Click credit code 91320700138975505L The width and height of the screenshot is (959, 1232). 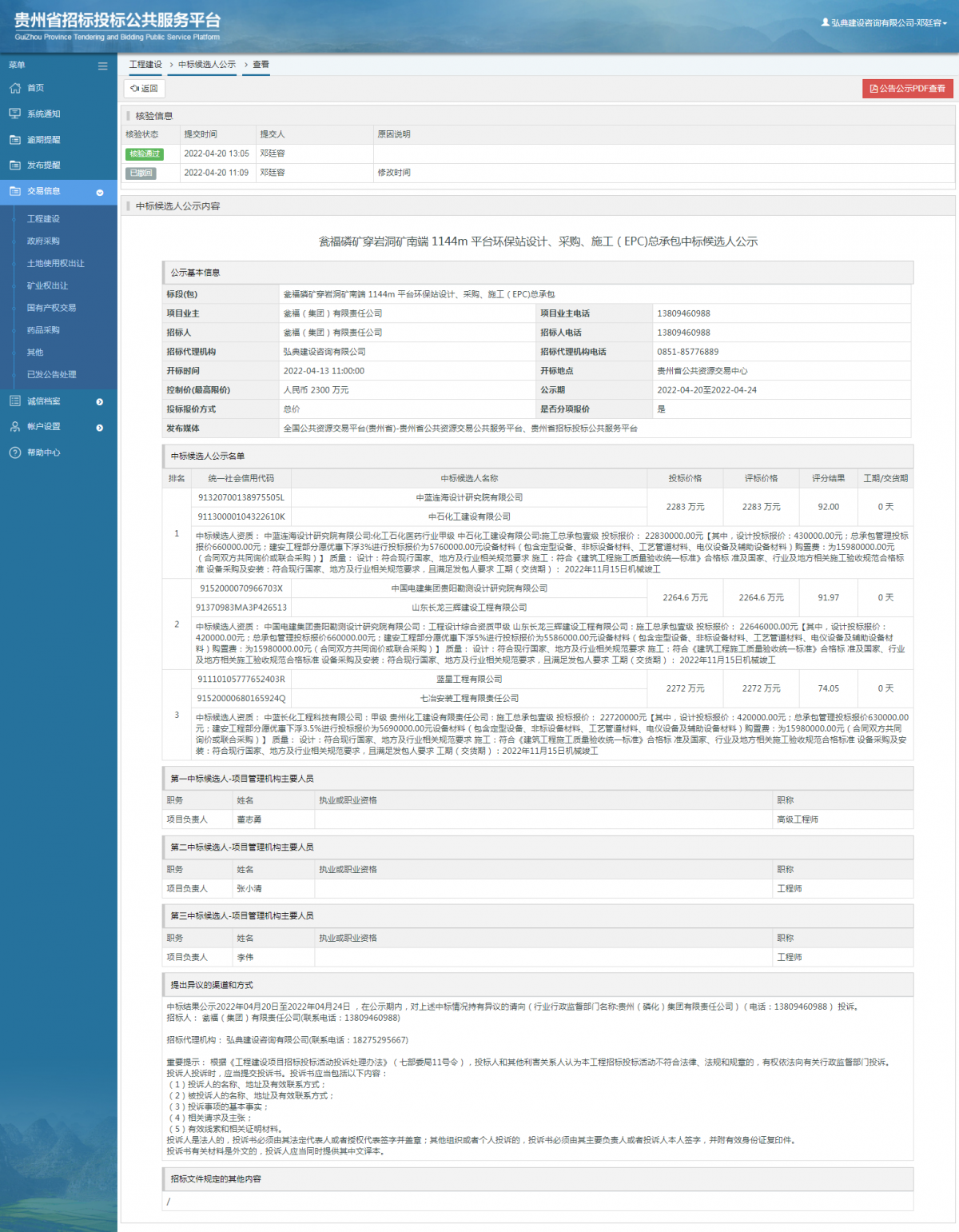(241, 497)
